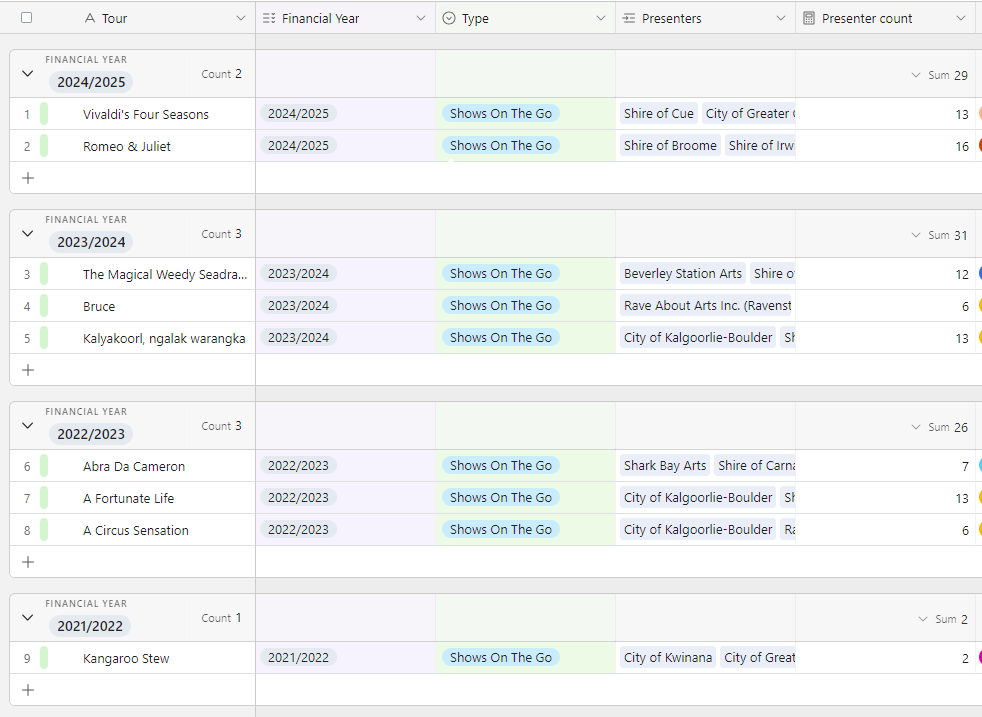Select the Abra Da Cameron tour cell

pos(134,467)
